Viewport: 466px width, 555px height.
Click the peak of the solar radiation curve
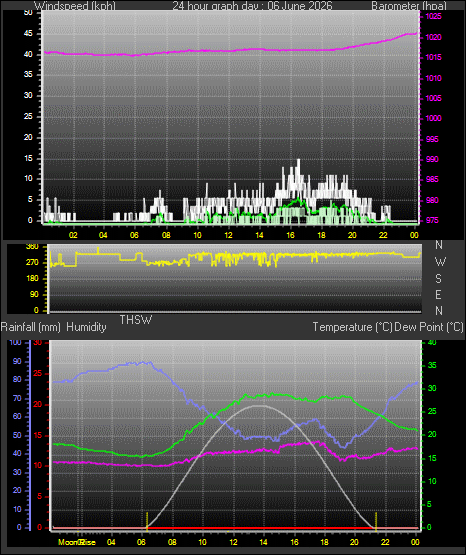pos(259,406)
